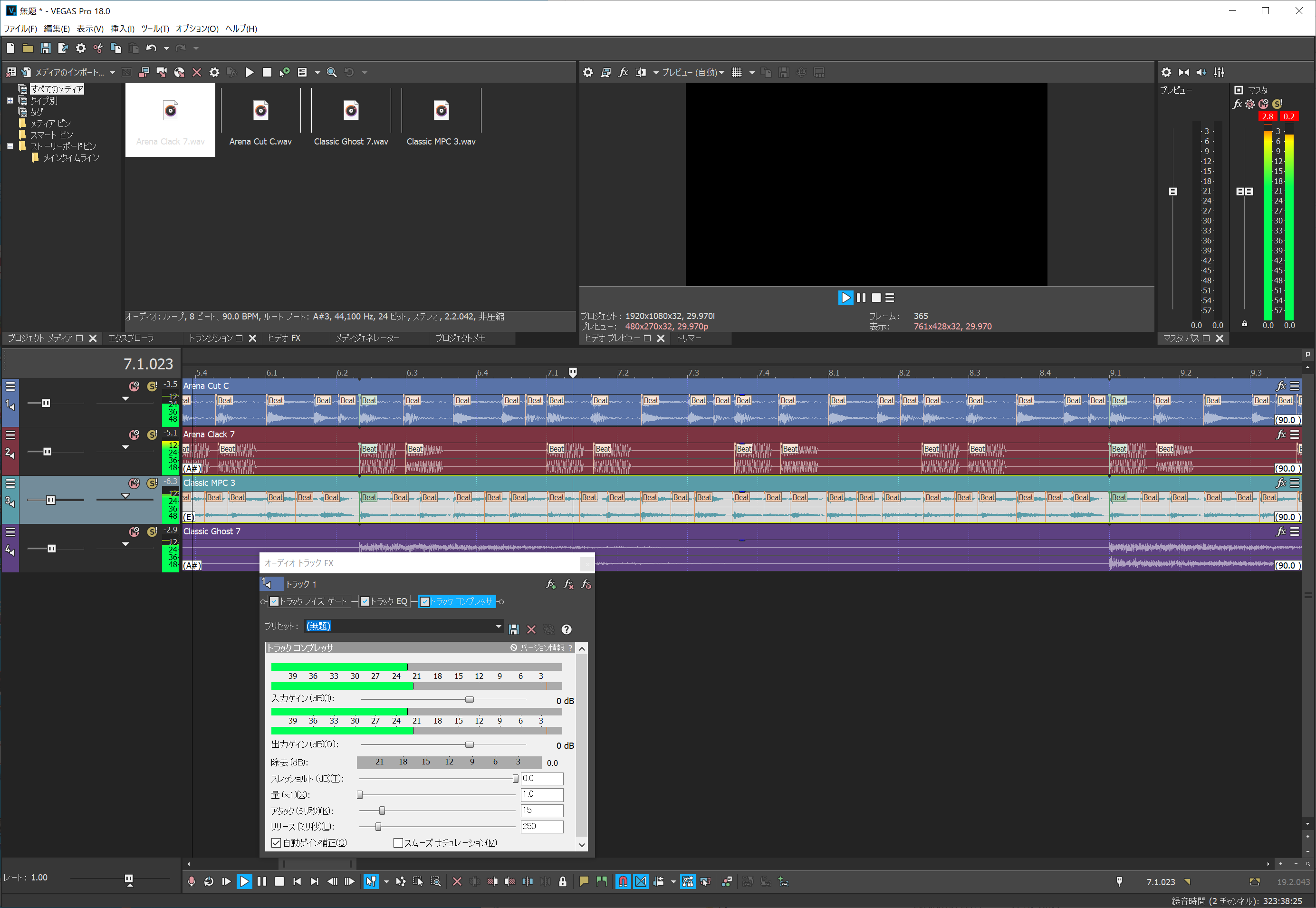
Task: Open the File menu
Action: (x=20, y=29)
